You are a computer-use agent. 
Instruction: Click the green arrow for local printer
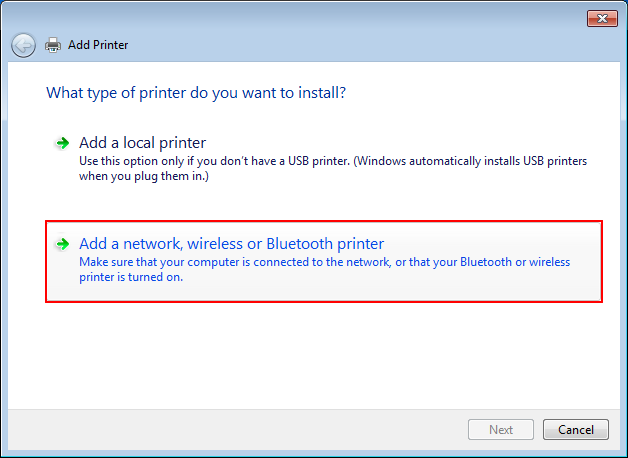pyautogui.click(x=62, y=143)
